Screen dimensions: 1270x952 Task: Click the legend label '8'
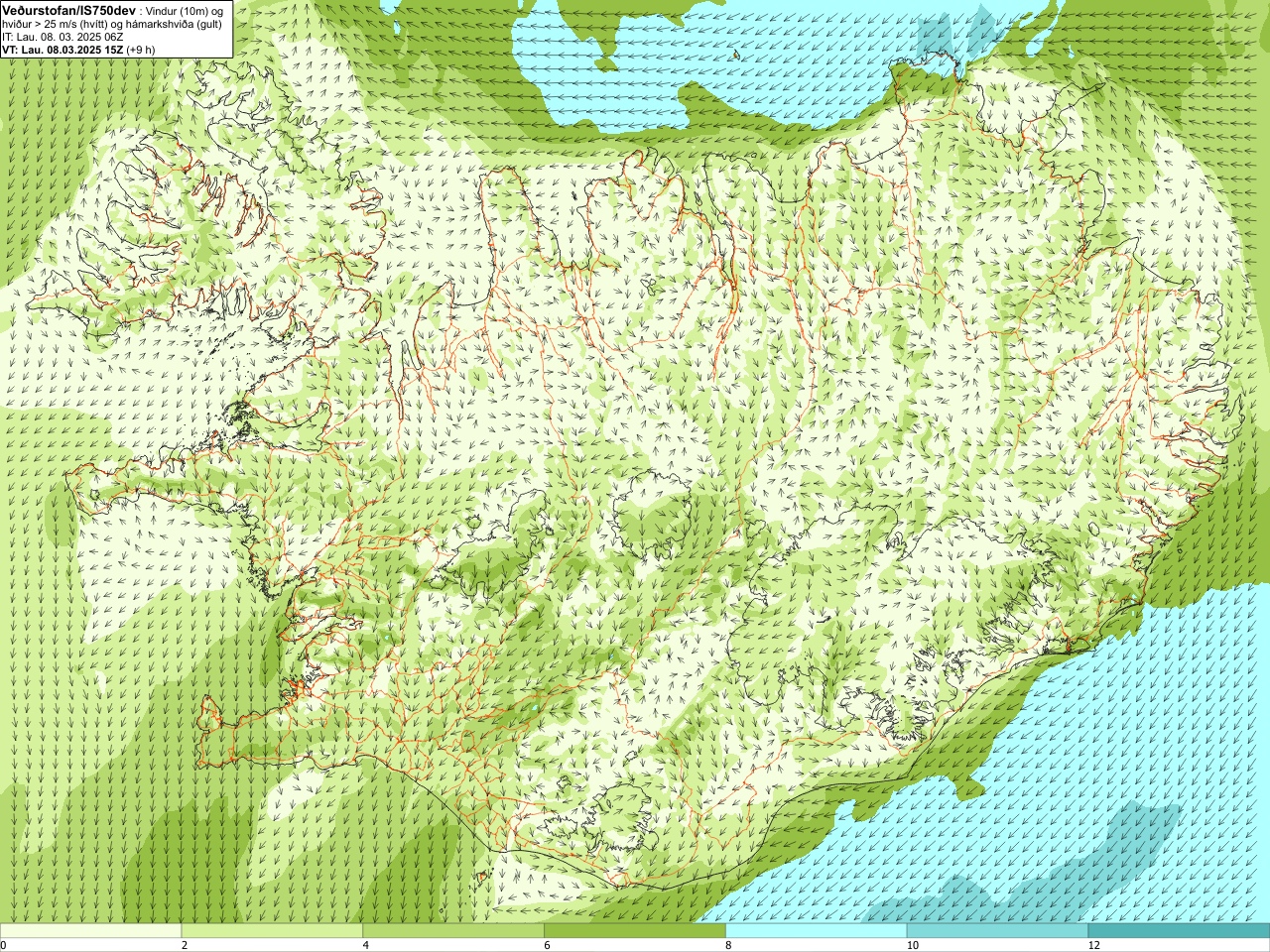click(728, 946)
